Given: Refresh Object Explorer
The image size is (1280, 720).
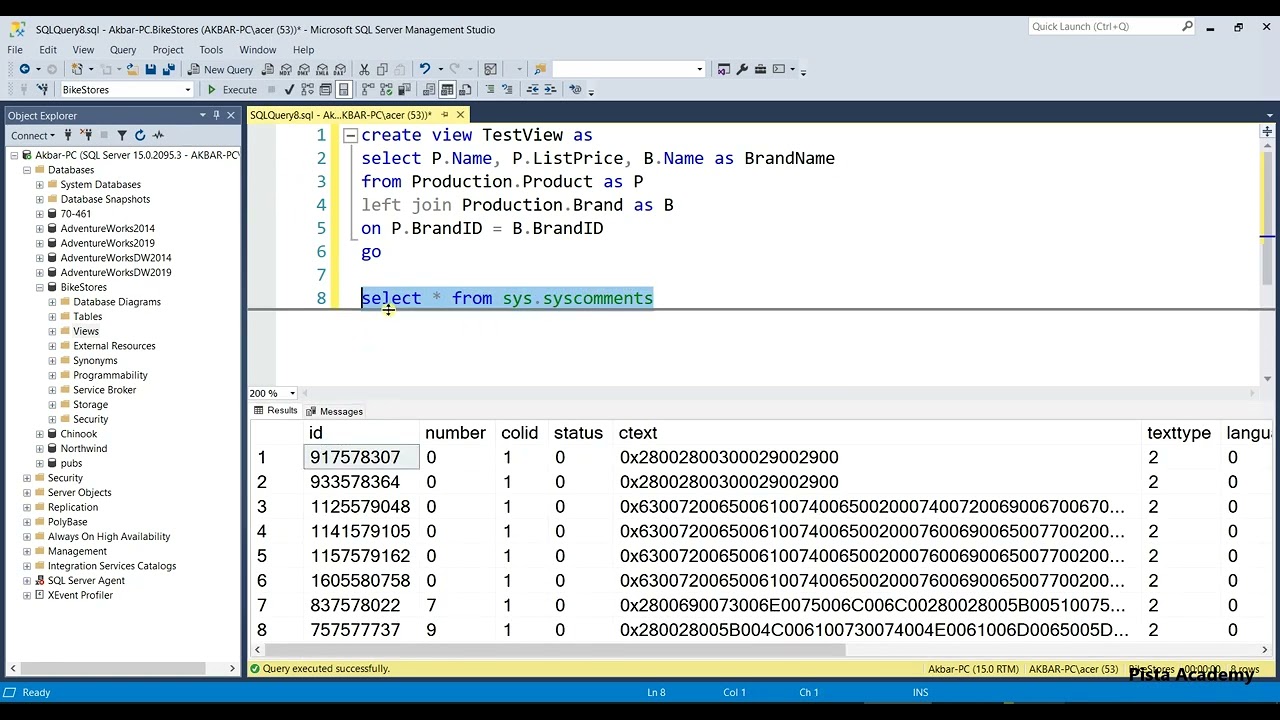Looking at the screenshot, I should (x=140, y=135).
